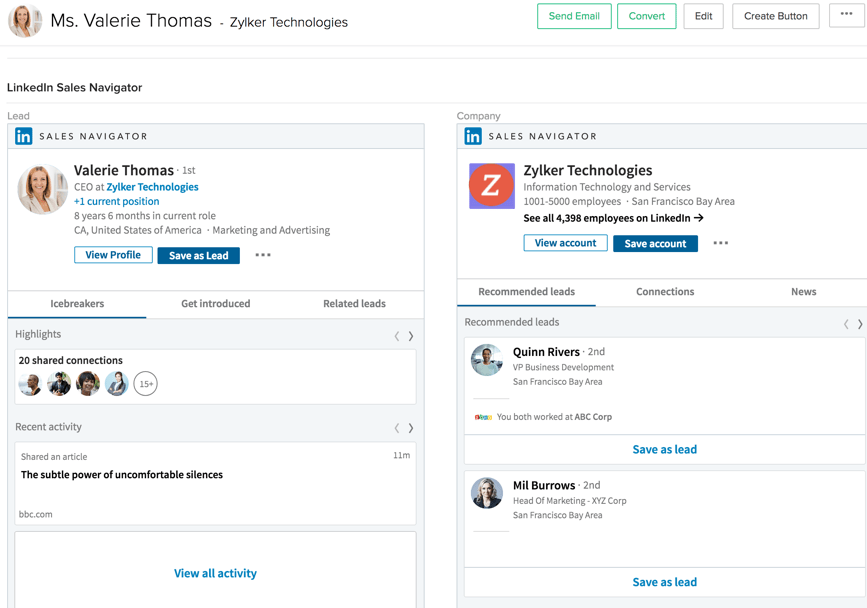The image size is (867, 608).
Task: Show next Recommended leads
Action: (x=860, y=324)
